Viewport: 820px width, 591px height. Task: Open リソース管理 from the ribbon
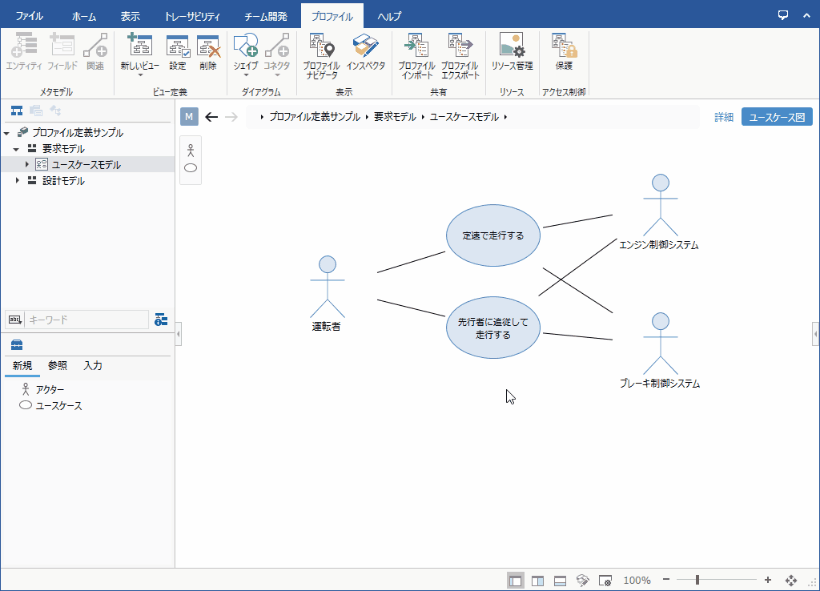pos(512,54)
